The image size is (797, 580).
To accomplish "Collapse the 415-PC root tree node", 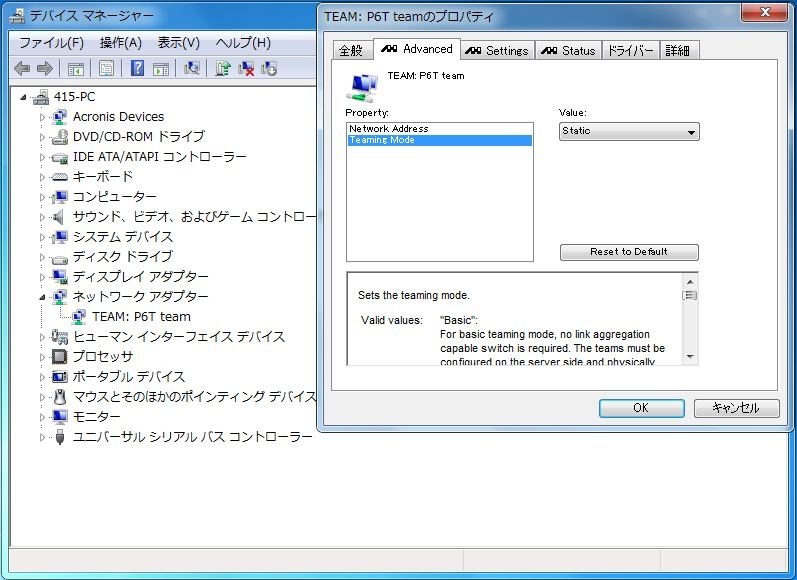I will (x=23, y=97).
